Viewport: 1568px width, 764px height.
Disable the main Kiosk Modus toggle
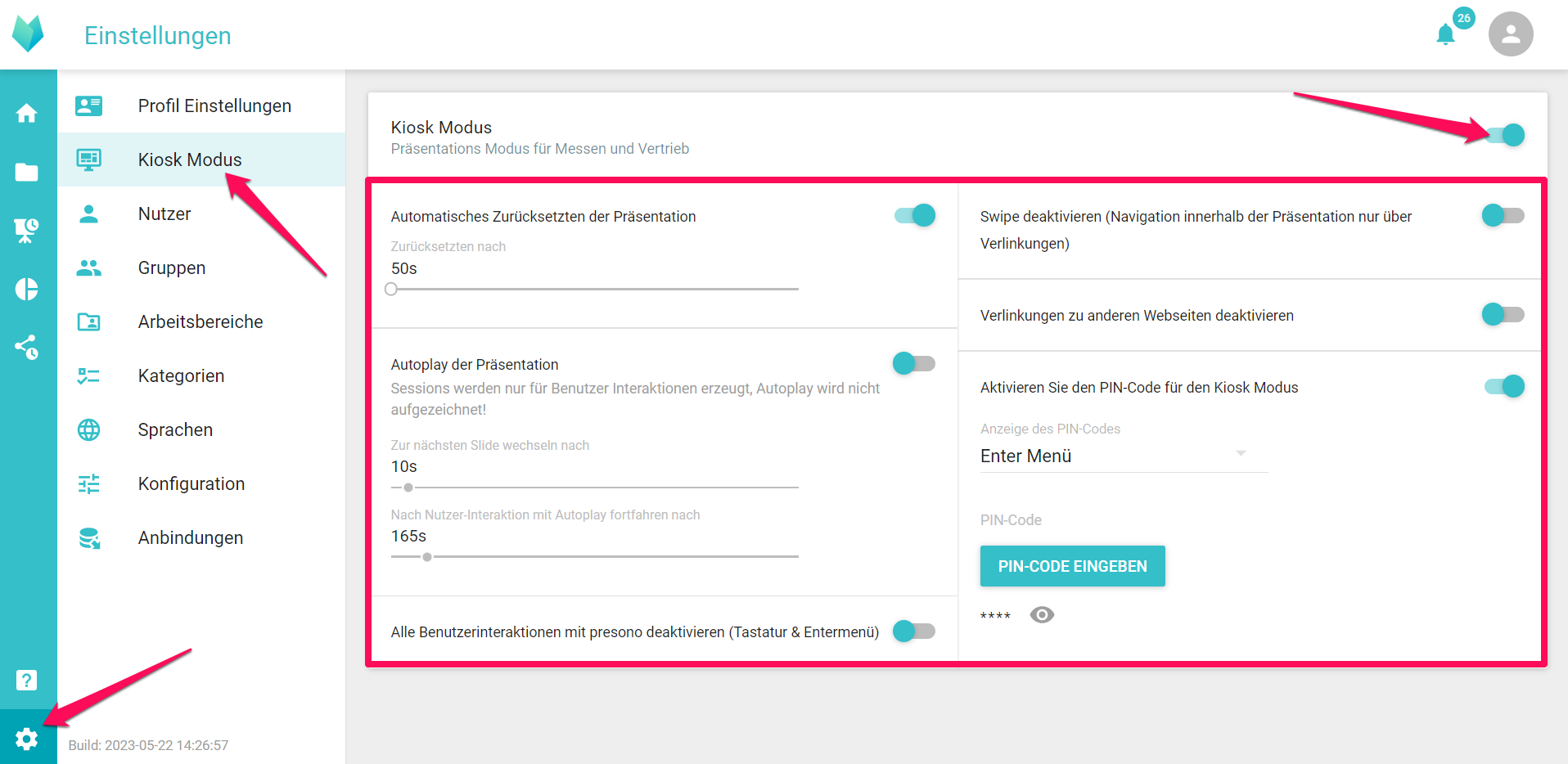1504,135
